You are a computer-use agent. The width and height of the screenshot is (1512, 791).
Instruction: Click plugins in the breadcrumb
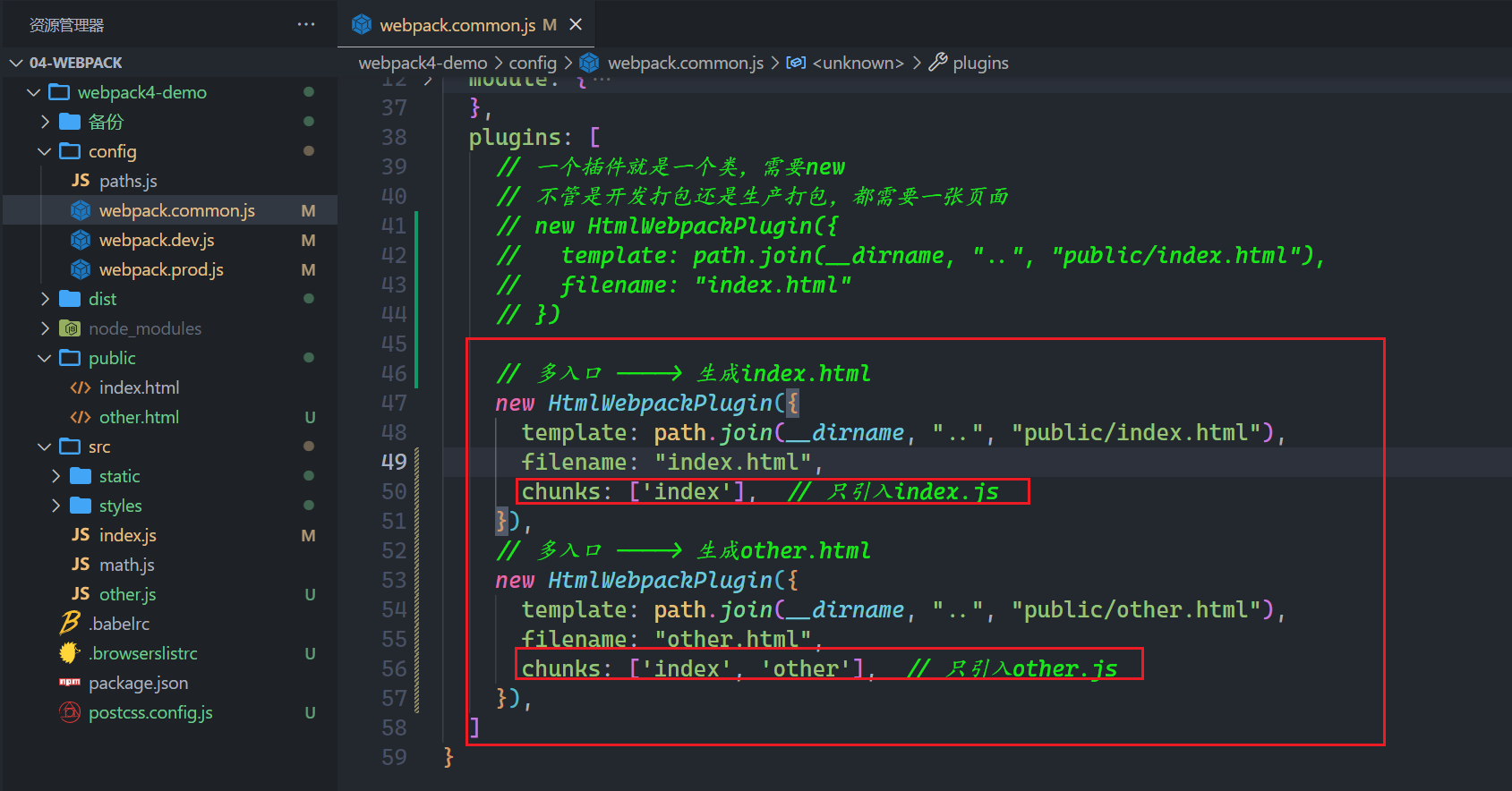[x=980, y=63]
